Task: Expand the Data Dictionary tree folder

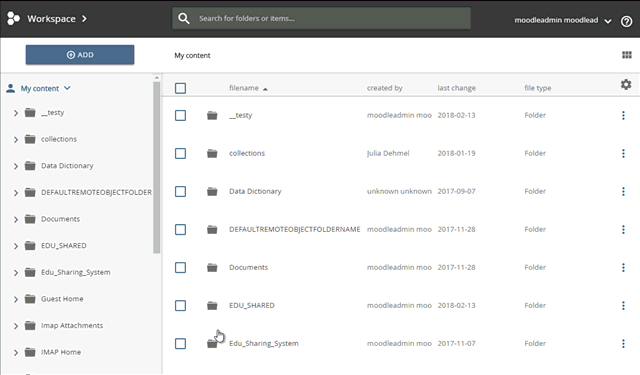Action: pyautogui.click(x=16, y=166)
